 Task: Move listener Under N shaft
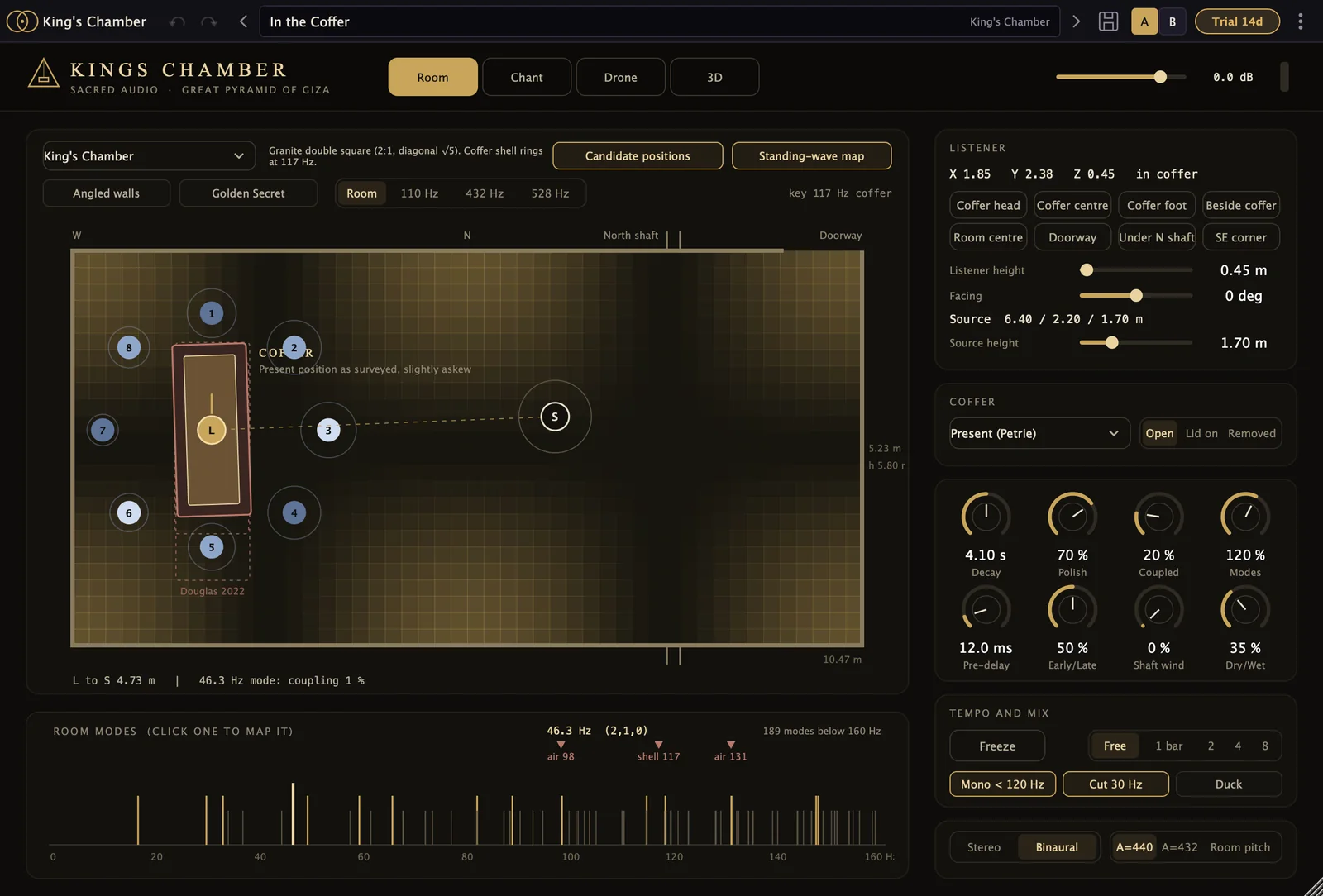click(1157, 237)
